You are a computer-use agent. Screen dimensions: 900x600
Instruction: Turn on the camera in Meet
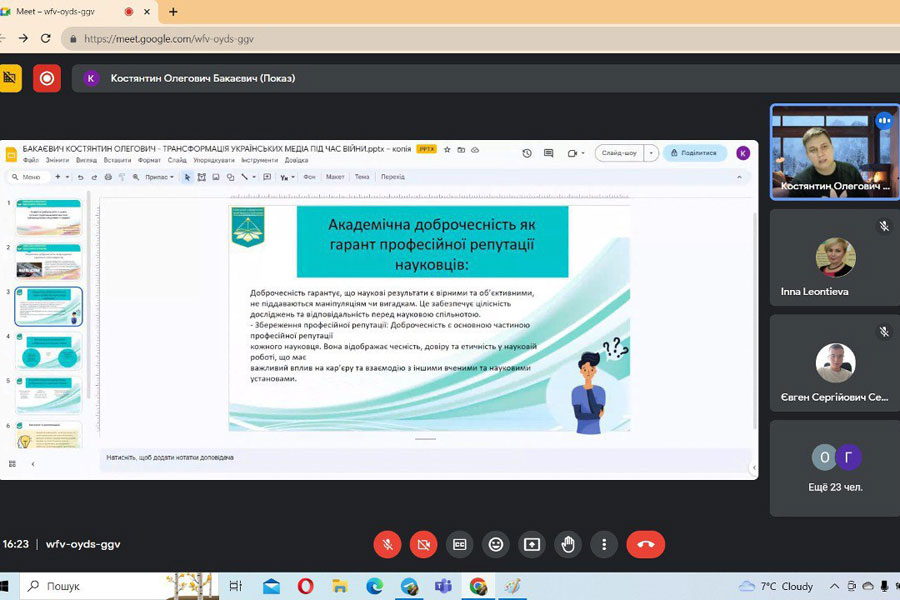click(x=423, y=544)
